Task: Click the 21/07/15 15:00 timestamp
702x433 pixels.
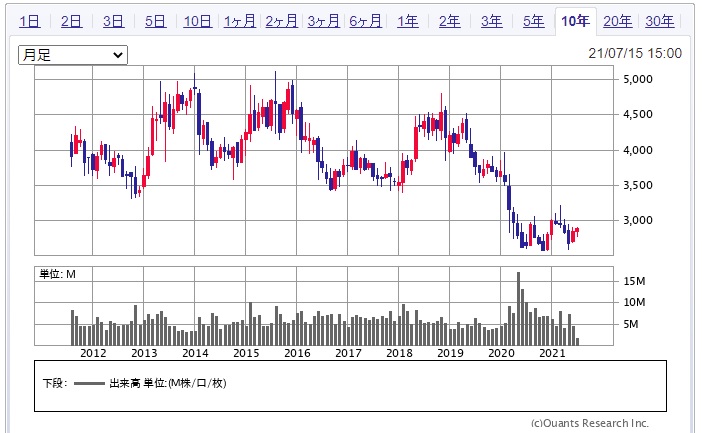Action: click(635, 53)
